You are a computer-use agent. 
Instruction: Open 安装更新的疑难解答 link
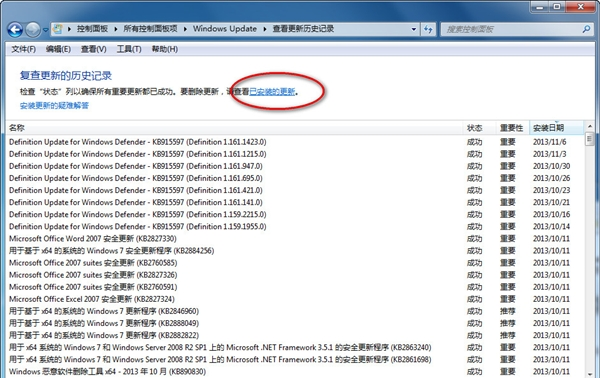point(54,105)
